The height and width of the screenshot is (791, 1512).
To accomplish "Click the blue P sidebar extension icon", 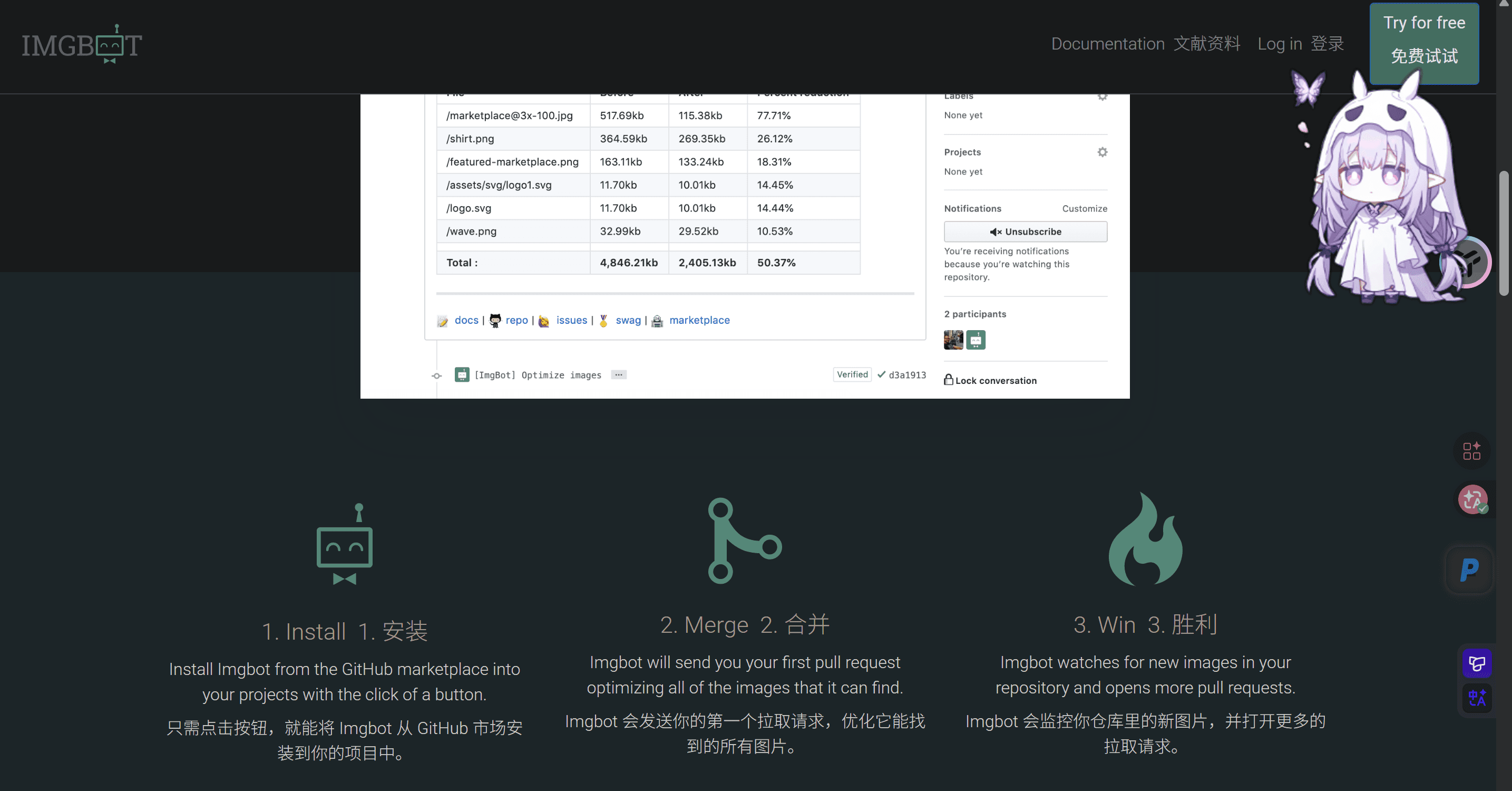I will (1469, 570).
